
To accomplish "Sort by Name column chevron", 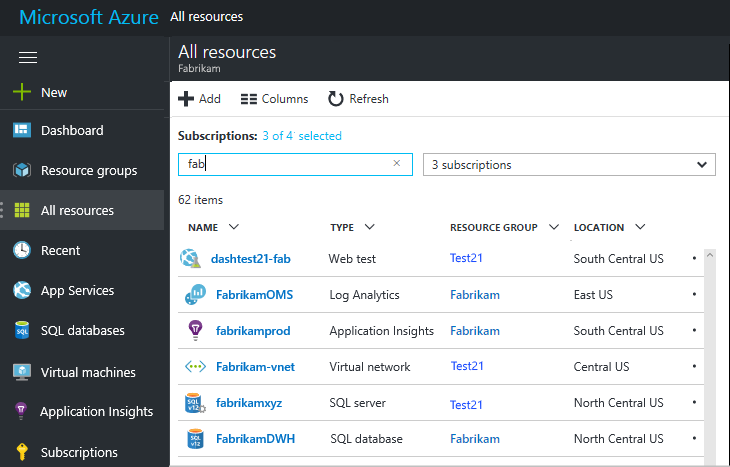I will 234,227.
